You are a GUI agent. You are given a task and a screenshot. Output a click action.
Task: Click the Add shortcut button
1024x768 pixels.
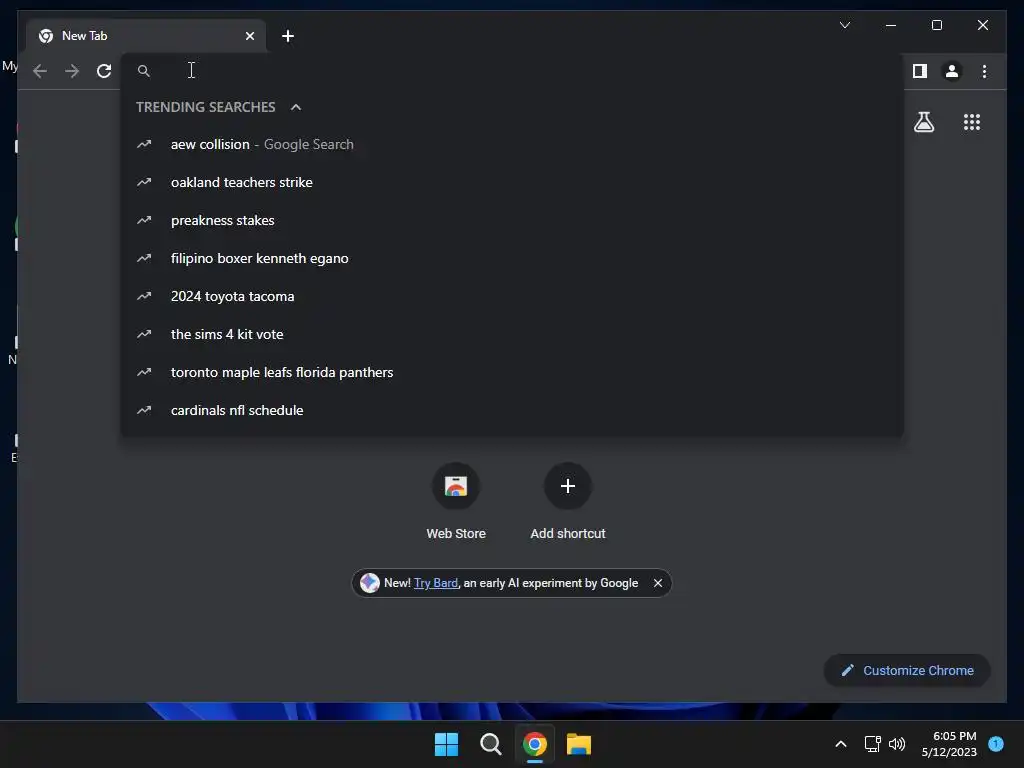click(568, 502)
